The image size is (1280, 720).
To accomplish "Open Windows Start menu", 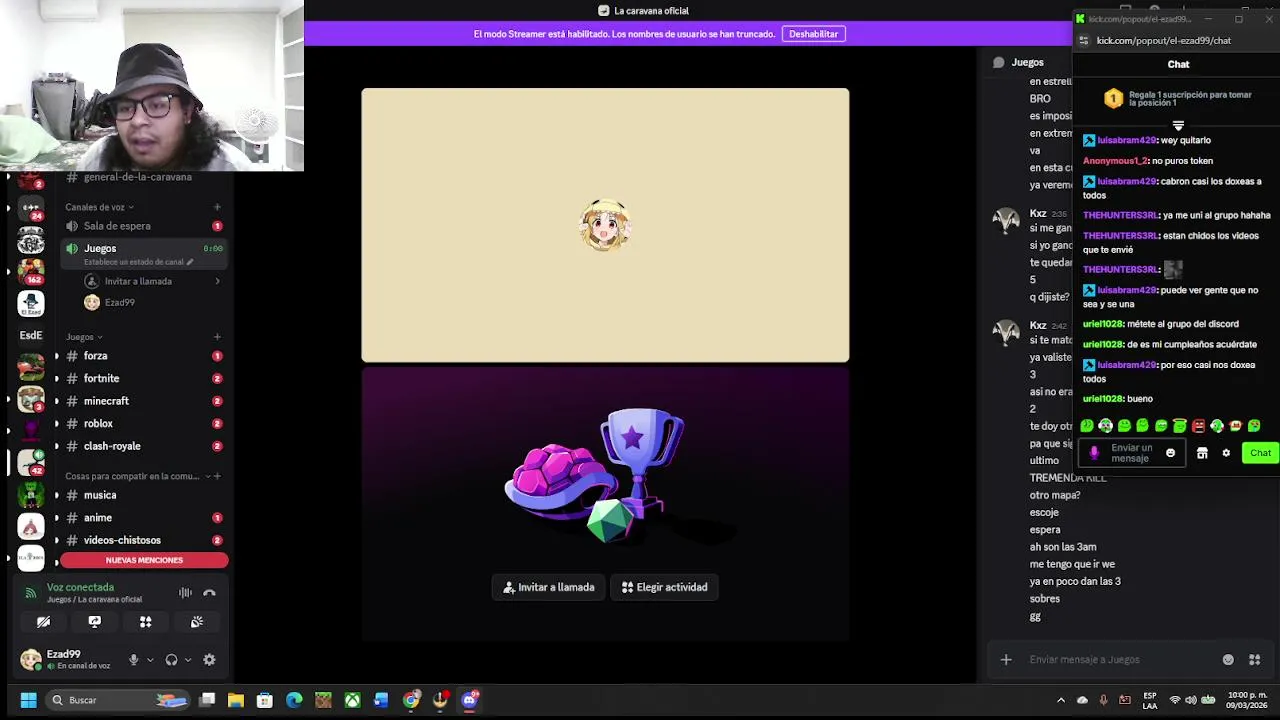I will (28, 700).
